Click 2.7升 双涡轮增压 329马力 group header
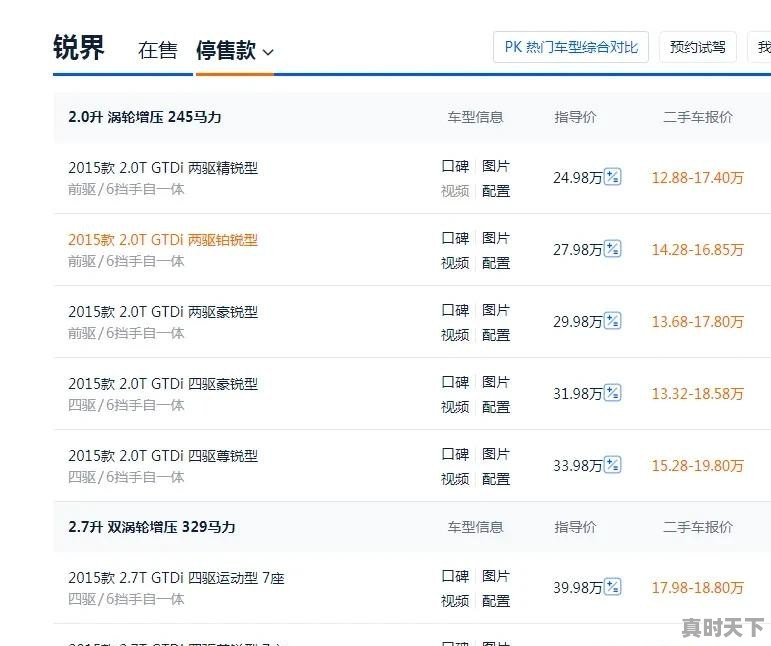 (x=151, y=528)
